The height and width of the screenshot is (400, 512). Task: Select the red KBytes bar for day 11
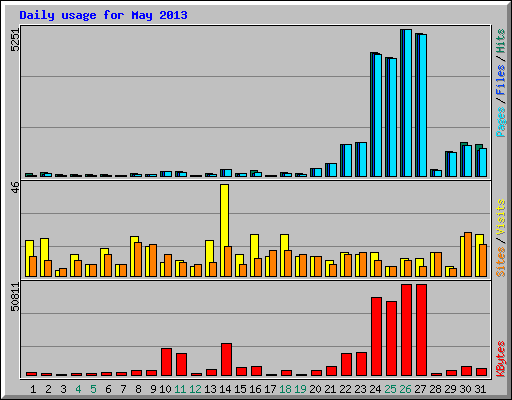pos(181,365)
